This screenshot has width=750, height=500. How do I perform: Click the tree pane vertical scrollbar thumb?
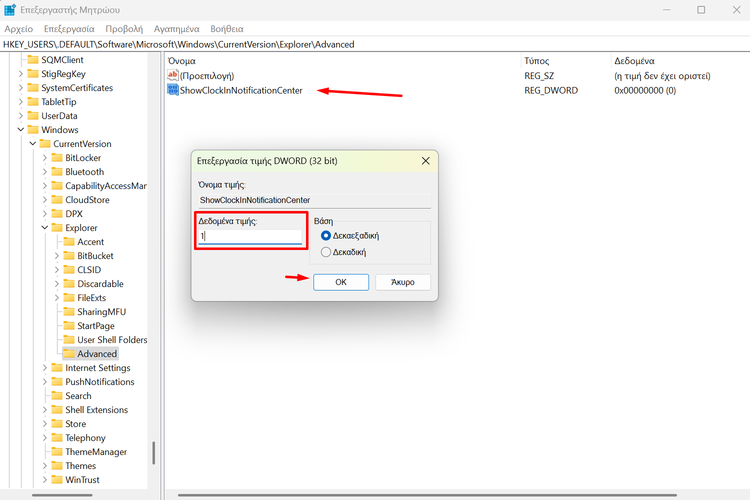(154, 453)
